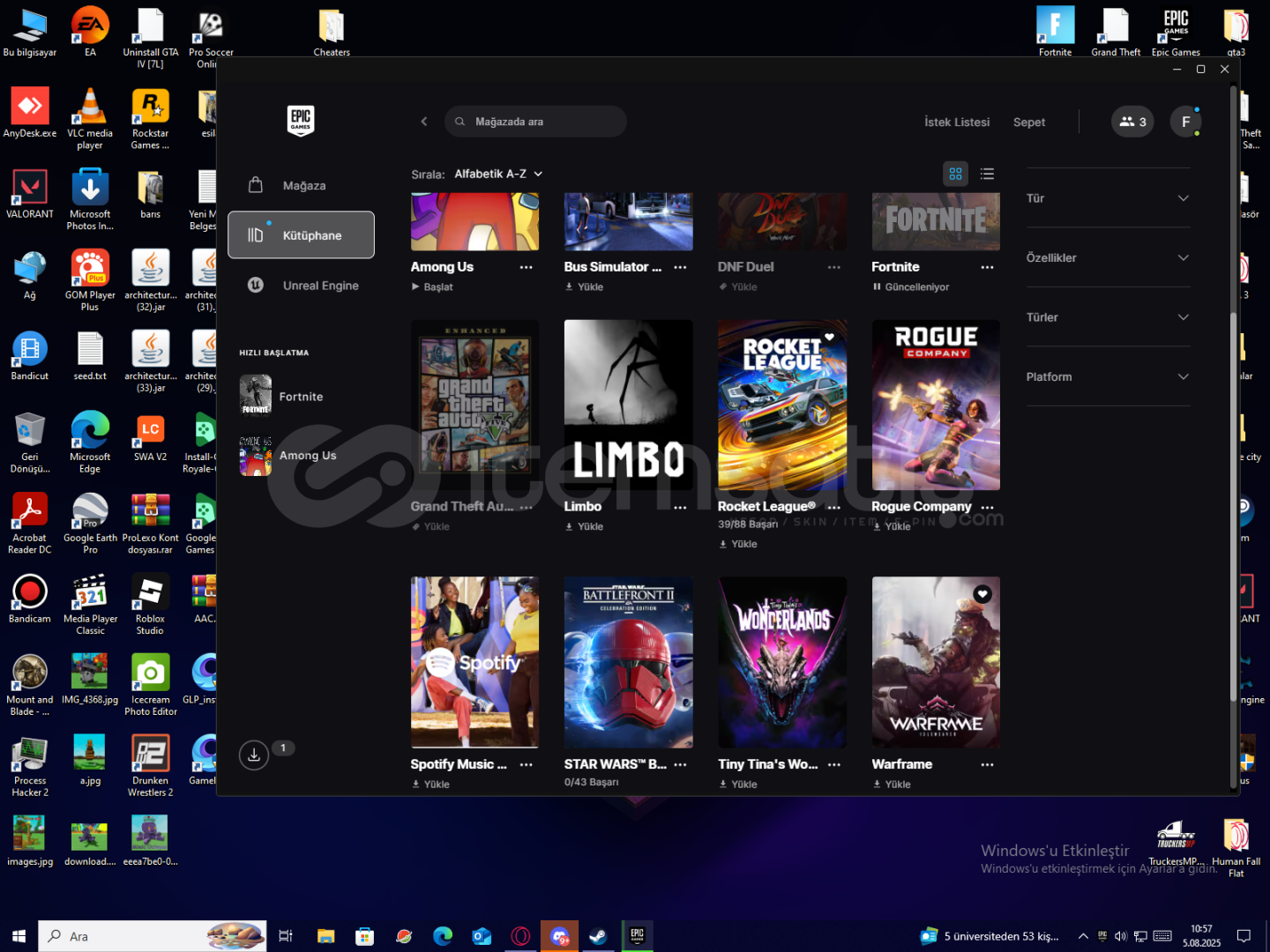Open Unreal Engine in the sidebar
Viewport: 1270px width, 952px height.
pos(301,286)
